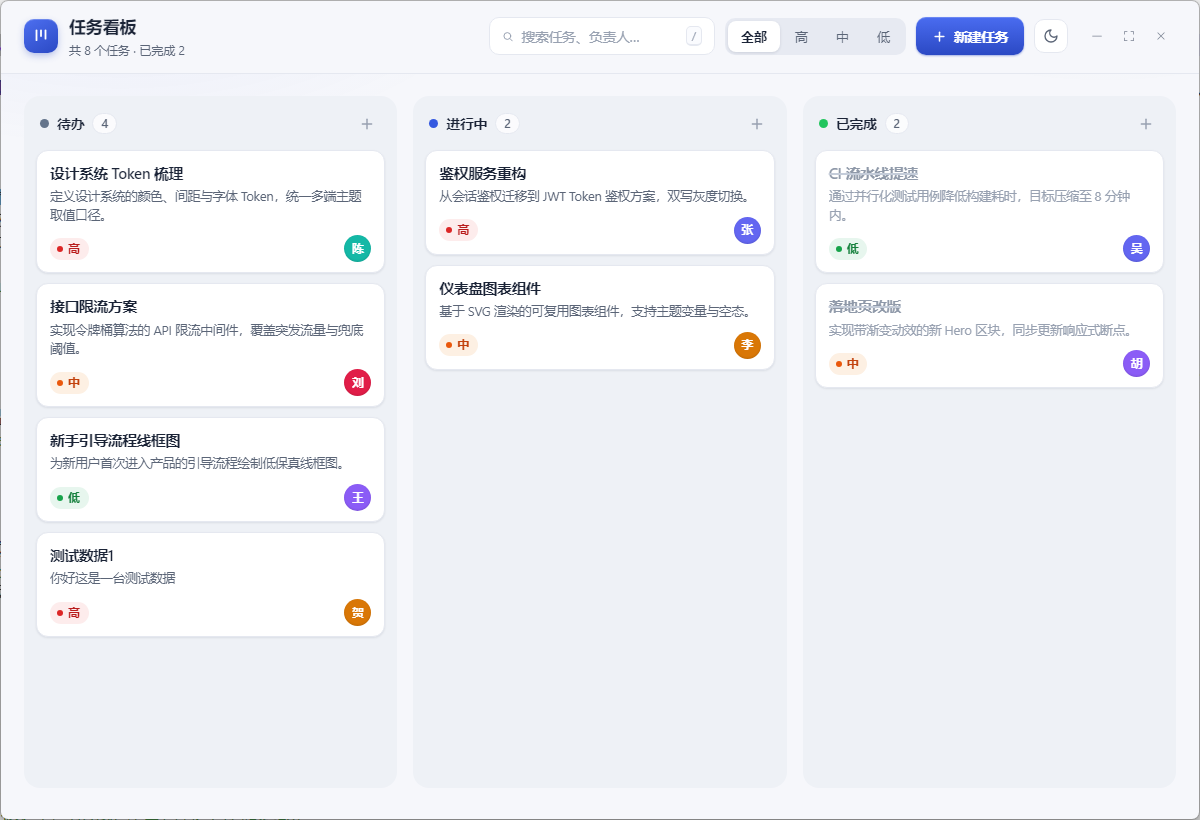This screenshot has height=820, width=1200.
Task: Filter tasks by 高 priority
Action: (802, 37)
